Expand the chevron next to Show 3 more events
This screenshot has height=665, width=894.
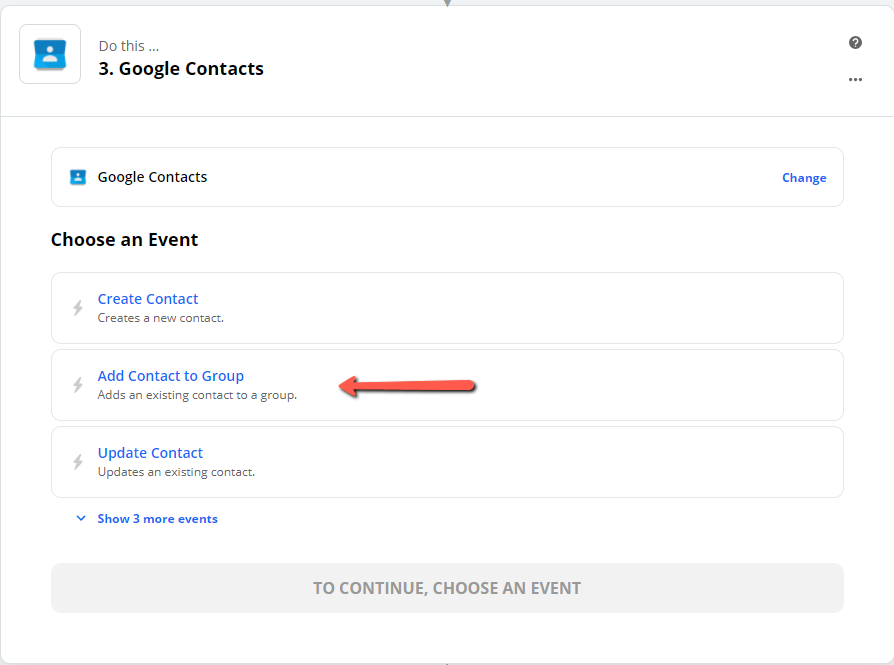pyautogui.click(x=81, y=518)
